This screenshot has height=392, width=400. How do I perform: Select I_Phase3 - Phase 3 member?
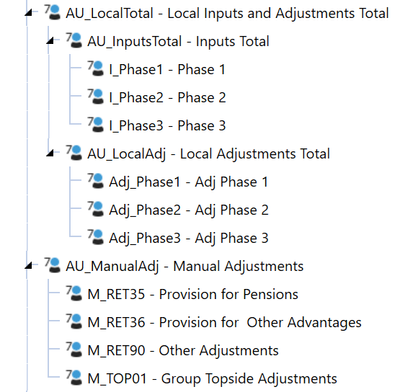coord(167,126)
